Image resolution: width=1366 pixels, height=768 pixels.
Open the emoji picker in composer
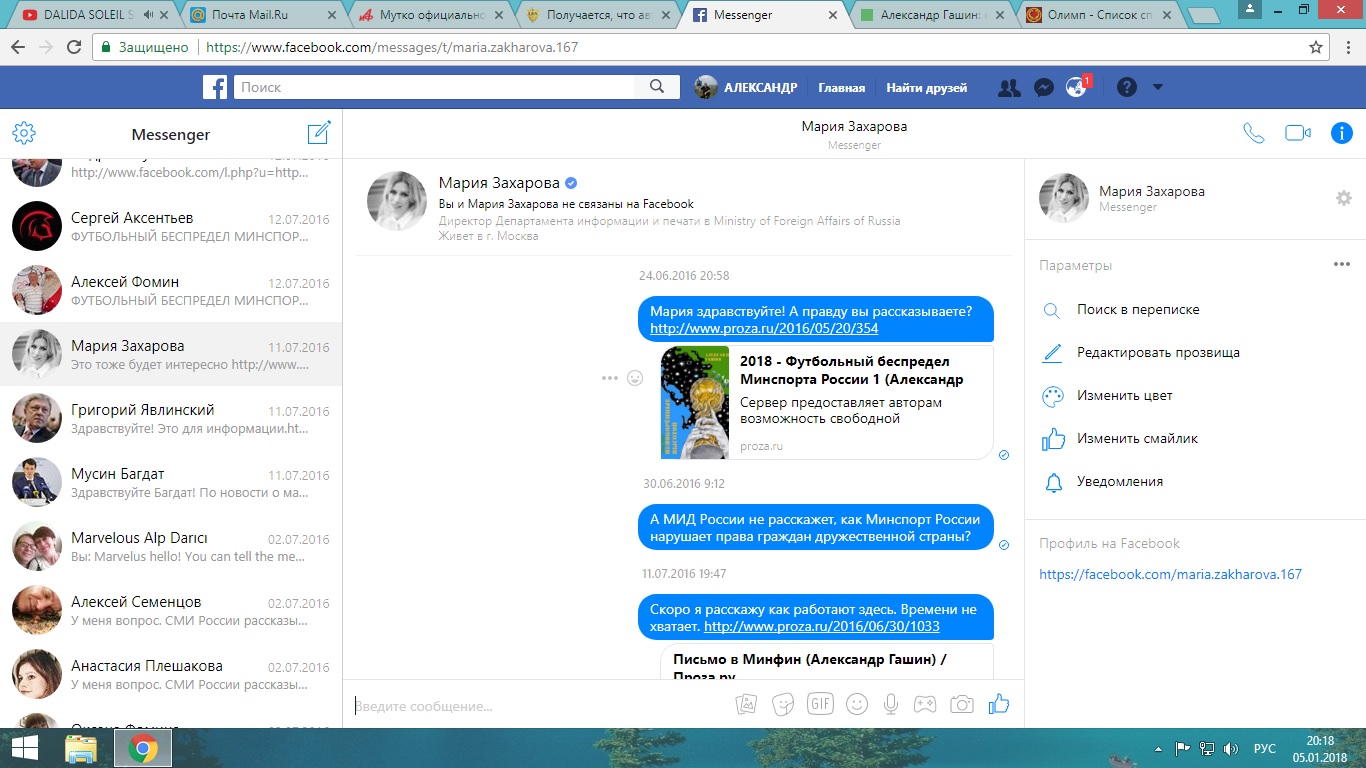point(856,704)
